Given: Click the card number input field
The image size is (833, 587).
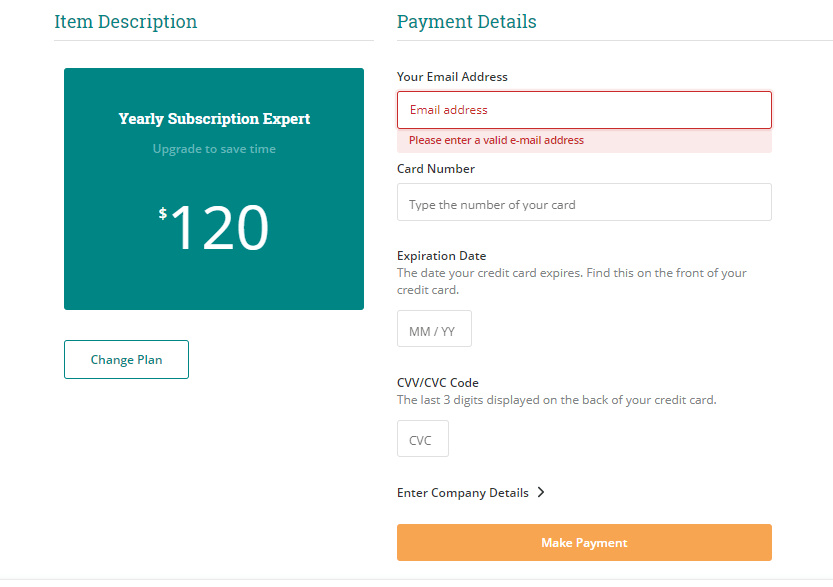Looking at the screenshot, I should tap(584, 202).
